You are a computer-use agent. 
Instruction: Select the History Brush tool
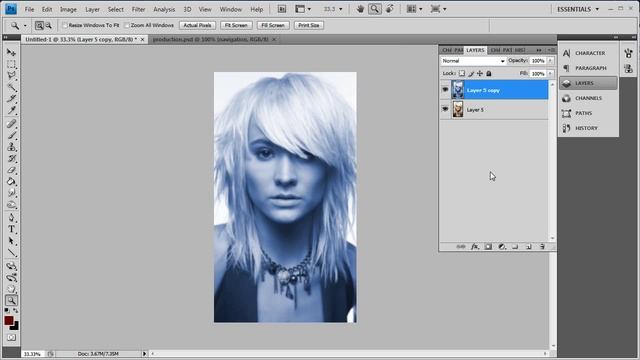tap(11, 158)
